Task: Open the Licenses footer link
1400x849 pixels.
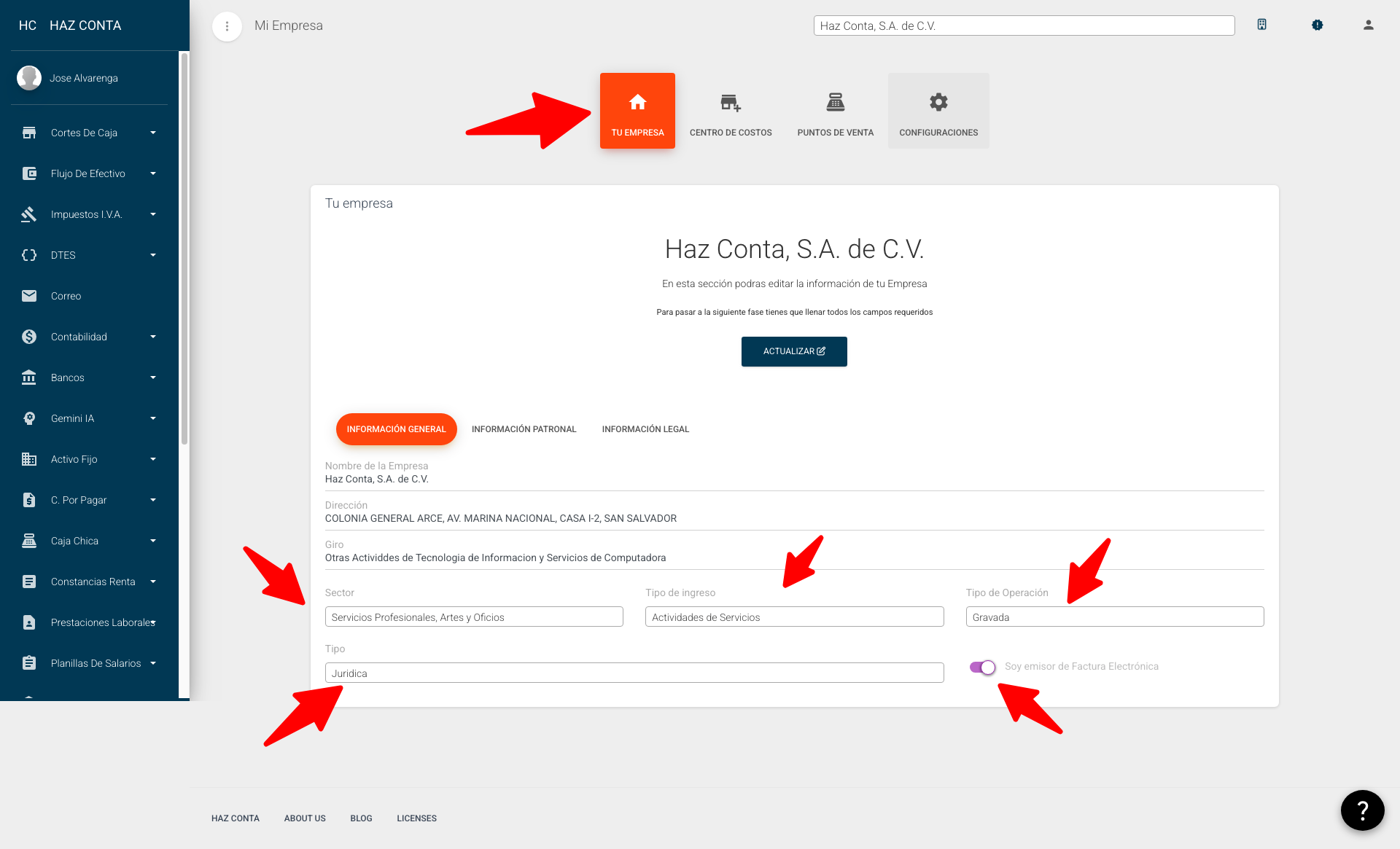Action: tap(417, 818)
